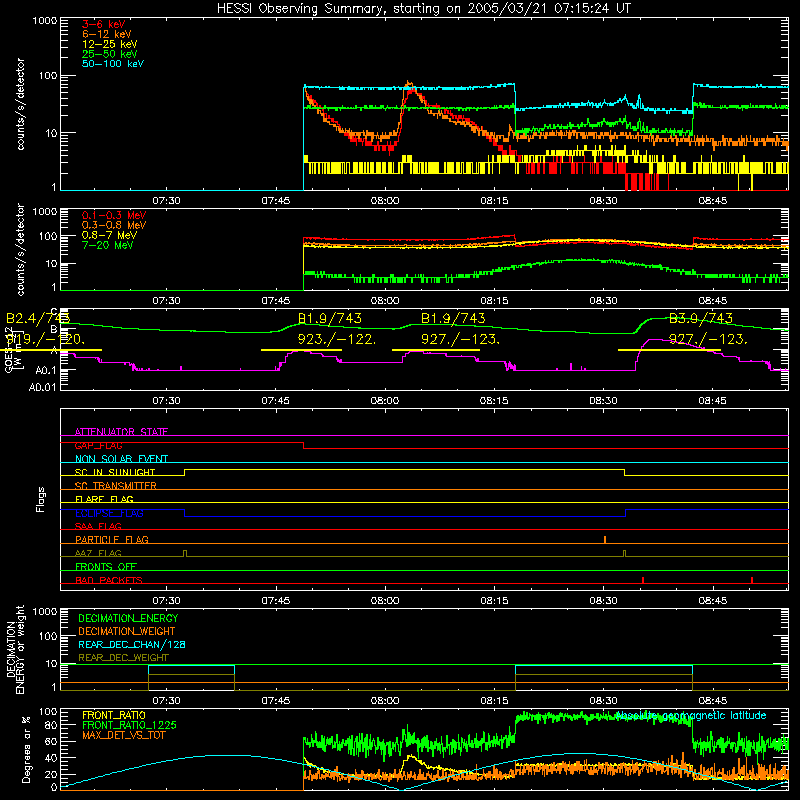Click 07:45 tick label under the decimation panel
Image resolution: width=800 pixels, height=800 pixels.
coord(276,701)
